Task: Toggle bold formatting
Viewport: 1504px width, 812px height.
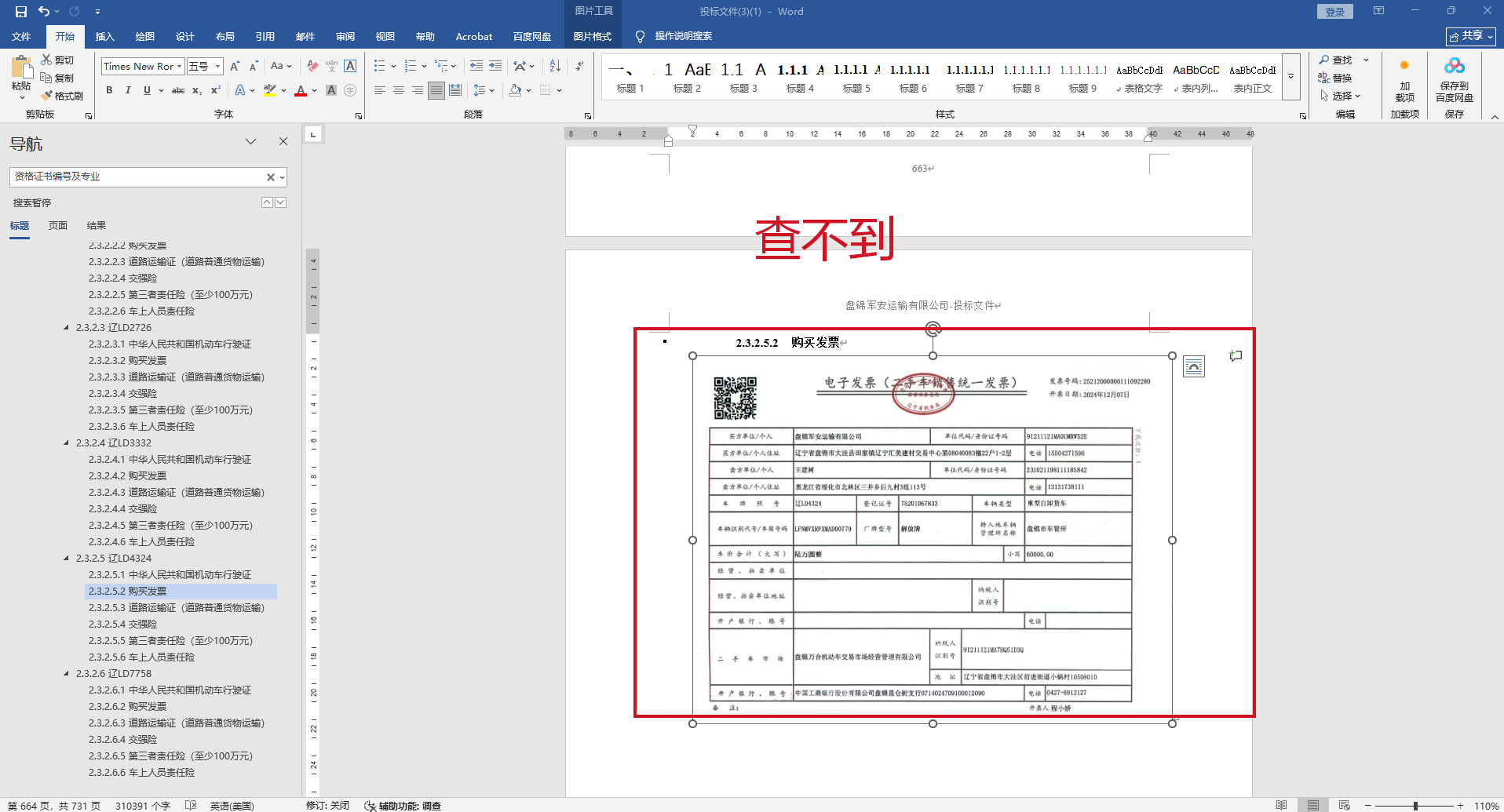Action: [x=109, y=90]
